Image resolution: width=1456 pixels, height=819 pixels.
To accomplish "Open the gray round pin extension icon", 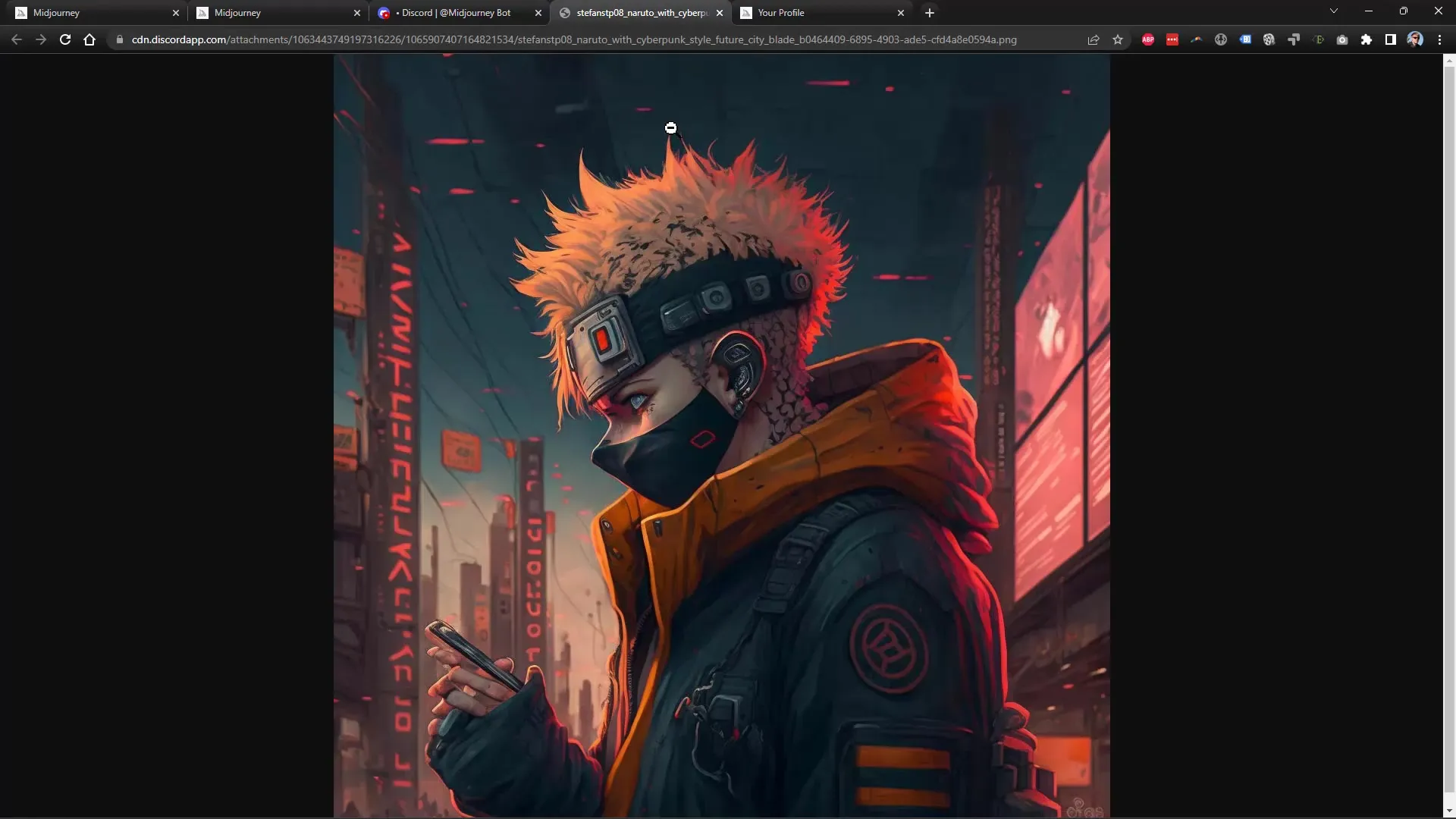I will coord(1221,39).
